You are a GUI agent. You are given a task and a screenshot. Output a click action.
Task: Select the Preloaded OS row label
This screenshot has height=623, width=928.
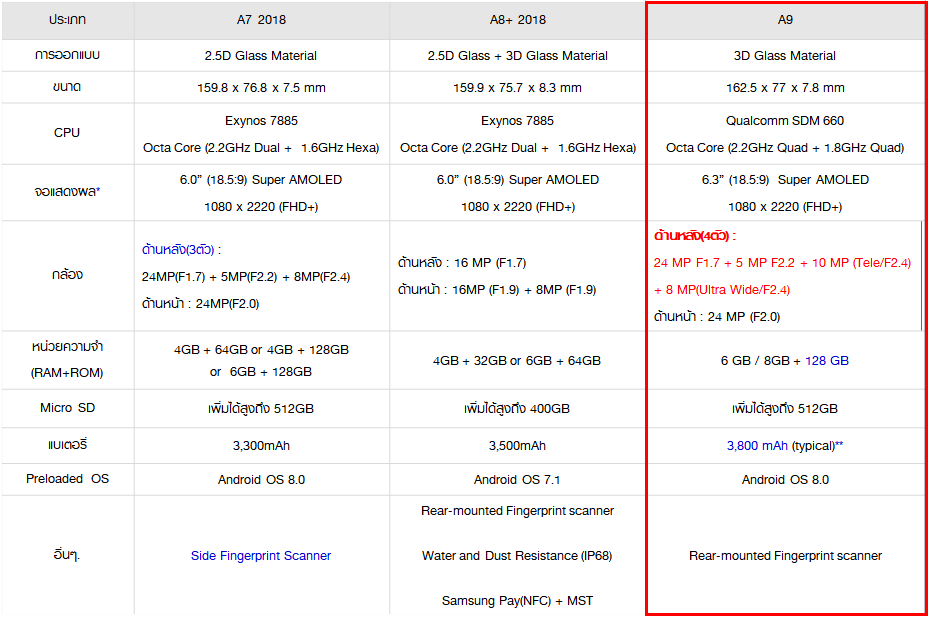click(67, 479)
